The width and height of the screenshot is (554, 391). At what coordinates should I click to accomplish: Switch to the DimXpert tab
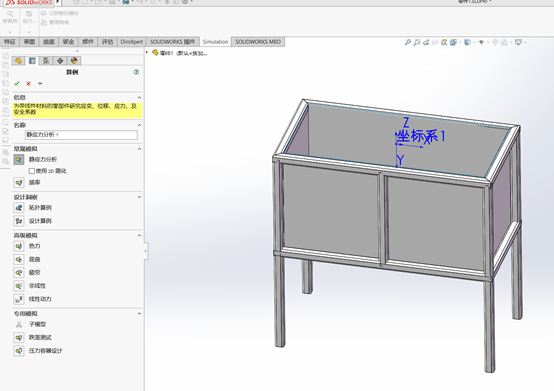coord(131,42)
